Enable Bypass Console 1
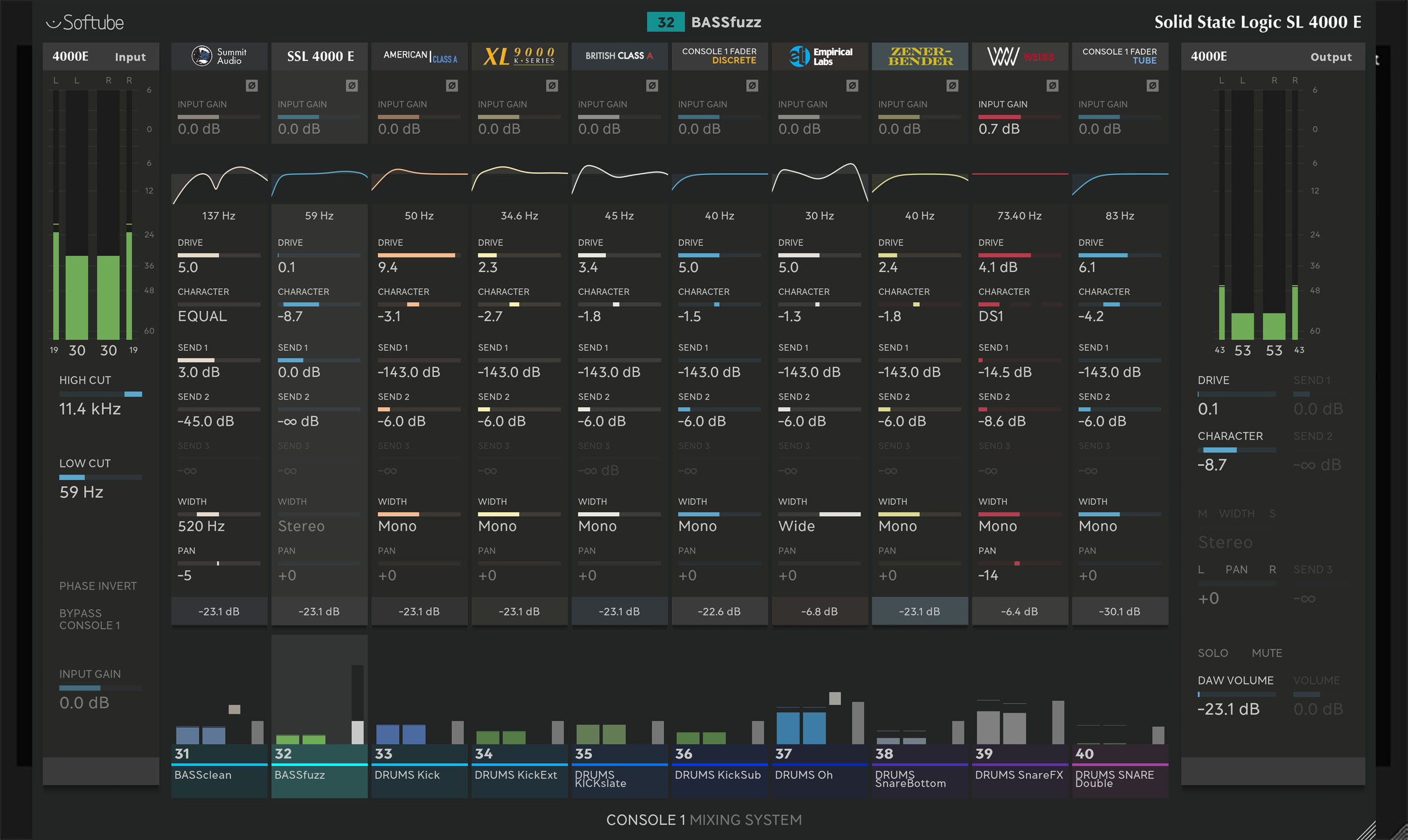The width and height of the screenshot is (1408, 840). (x=90, y=619)
